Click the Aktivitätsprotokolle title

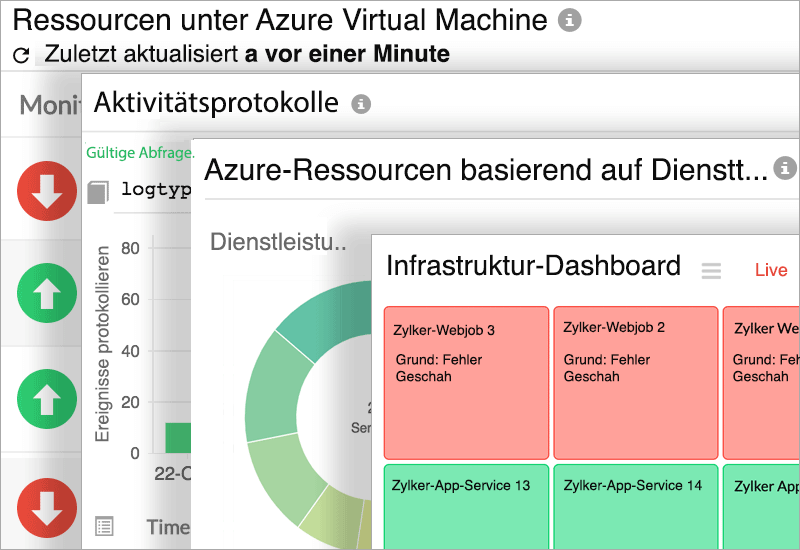(216, 103)
